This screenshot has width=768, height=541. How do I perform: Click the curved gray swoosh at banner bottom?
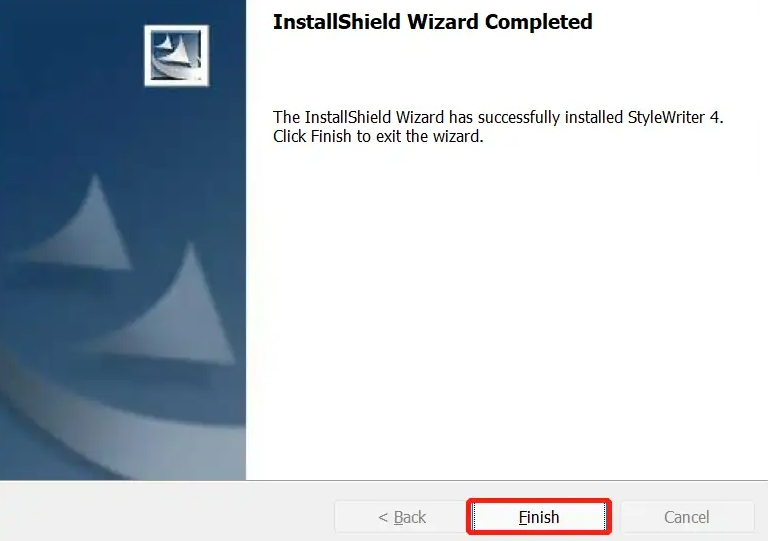coord(122,431)
